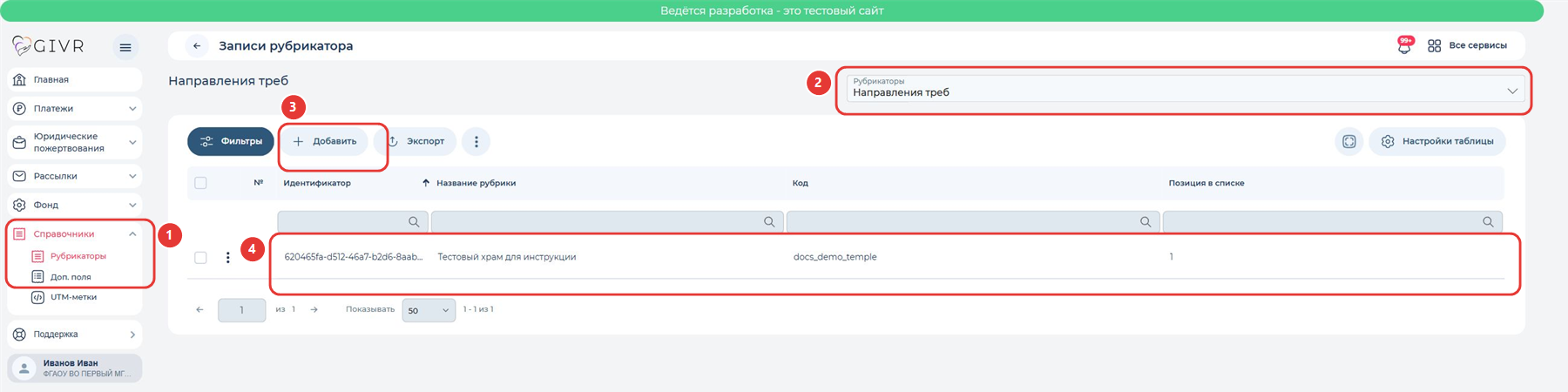This screenshot has width=1568, height=392.
Task: Open 'Настройки таблицы'
Action: 1437,141
